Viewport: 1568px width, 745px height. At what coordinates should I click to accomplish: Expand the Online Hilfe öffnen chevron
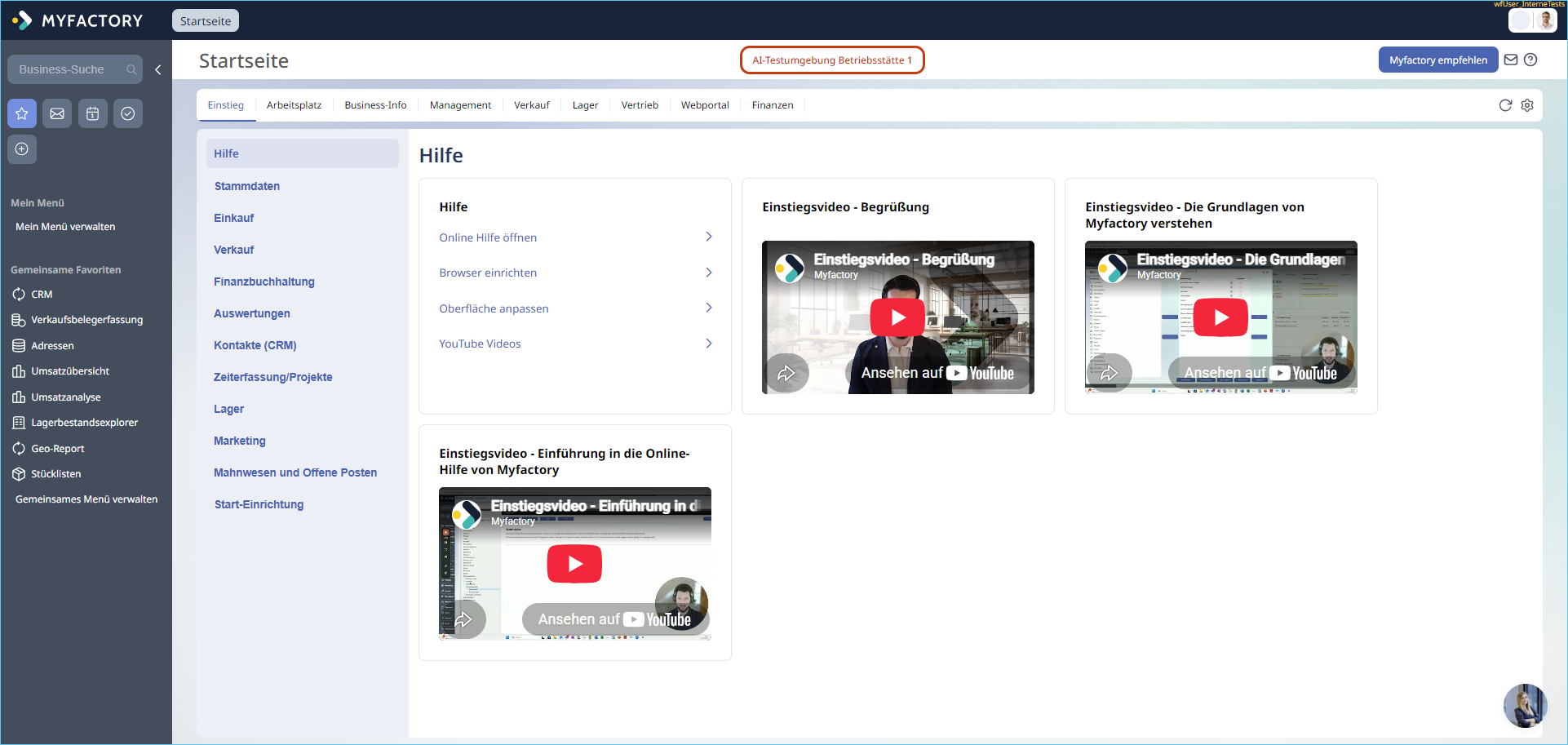click(709, 237)
